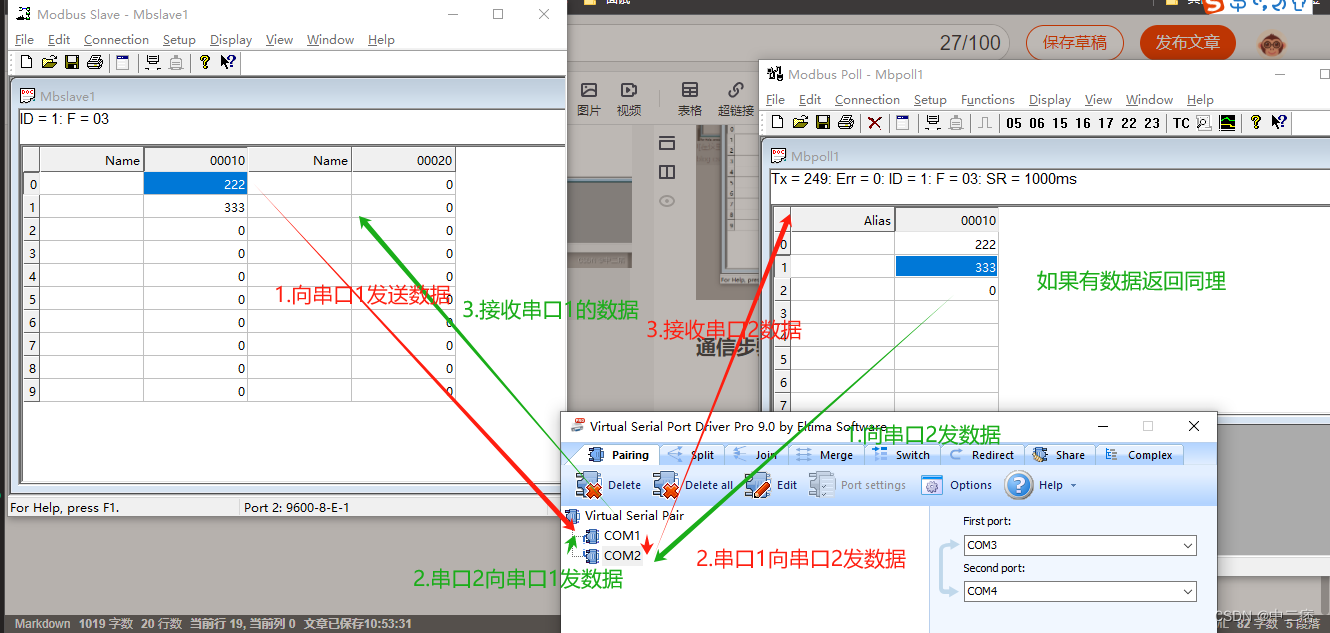Select Pairing tab in Virtual Serial Port Driver

click(619, 455)
